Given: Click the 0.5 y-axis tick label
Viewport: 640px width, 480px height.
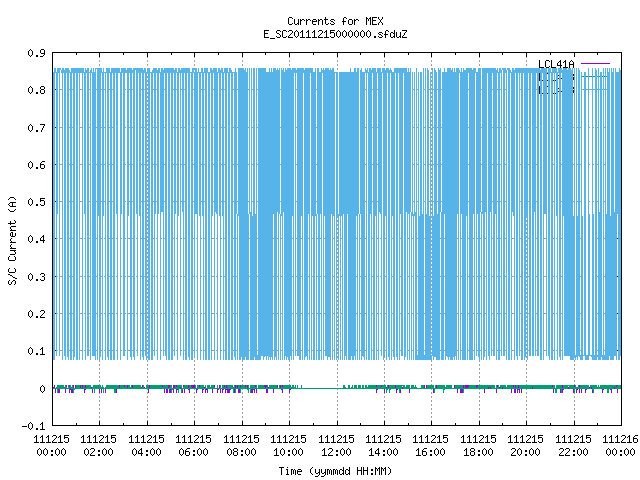Looking at the screenshot, I should tap(36, 202).
